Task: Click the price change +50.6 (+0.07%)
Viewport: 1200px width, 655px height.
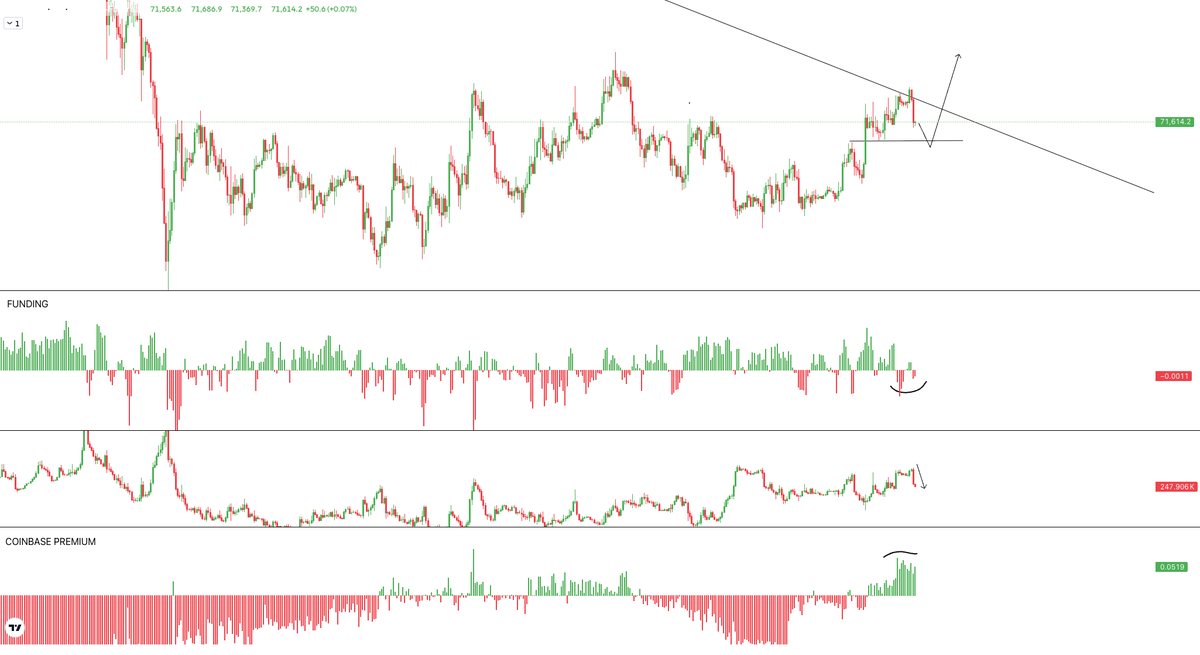Action: coord(331,9)
